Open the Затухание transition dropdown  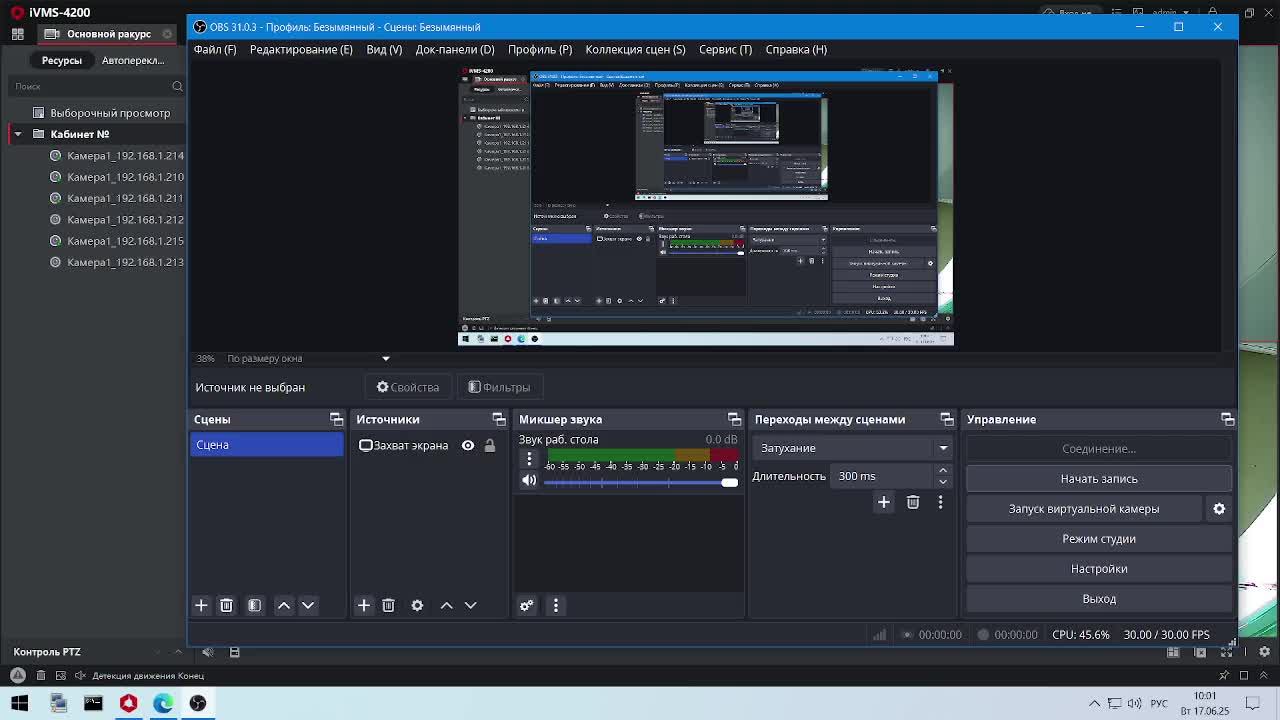pos(855,448)
